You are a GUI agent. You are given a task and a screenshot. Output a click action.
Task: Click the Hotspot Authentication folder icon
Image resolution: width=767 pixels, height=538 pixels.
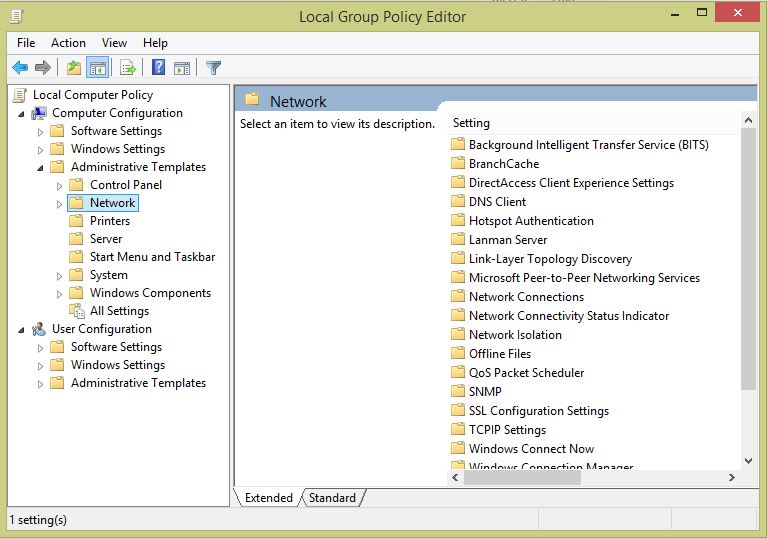click(458, 220)
